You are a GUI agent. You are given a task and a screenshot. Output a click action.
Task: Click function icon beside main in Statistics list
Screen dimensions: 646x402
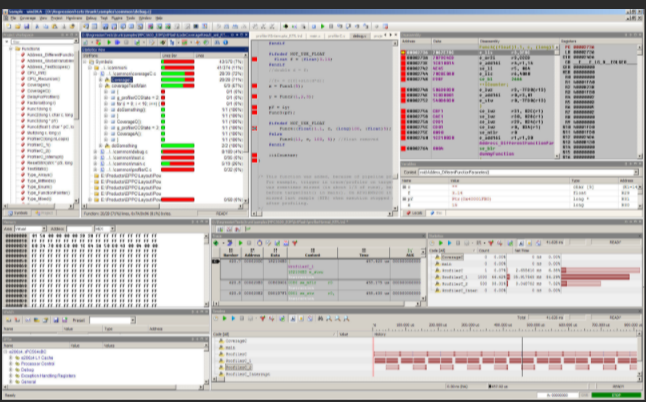pyautogui.click(x=437, y=264)
